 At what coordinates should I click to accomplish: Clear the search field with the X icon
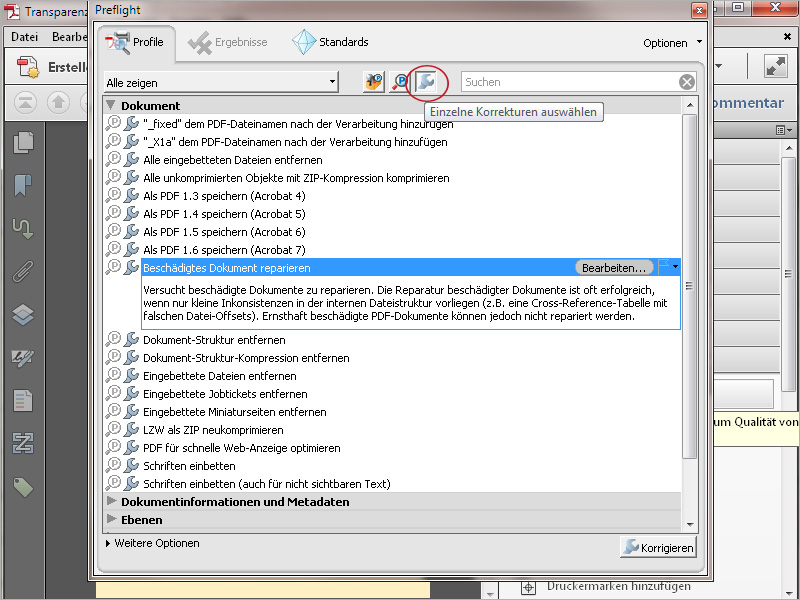pyautogui.click(x=688, y=83)
